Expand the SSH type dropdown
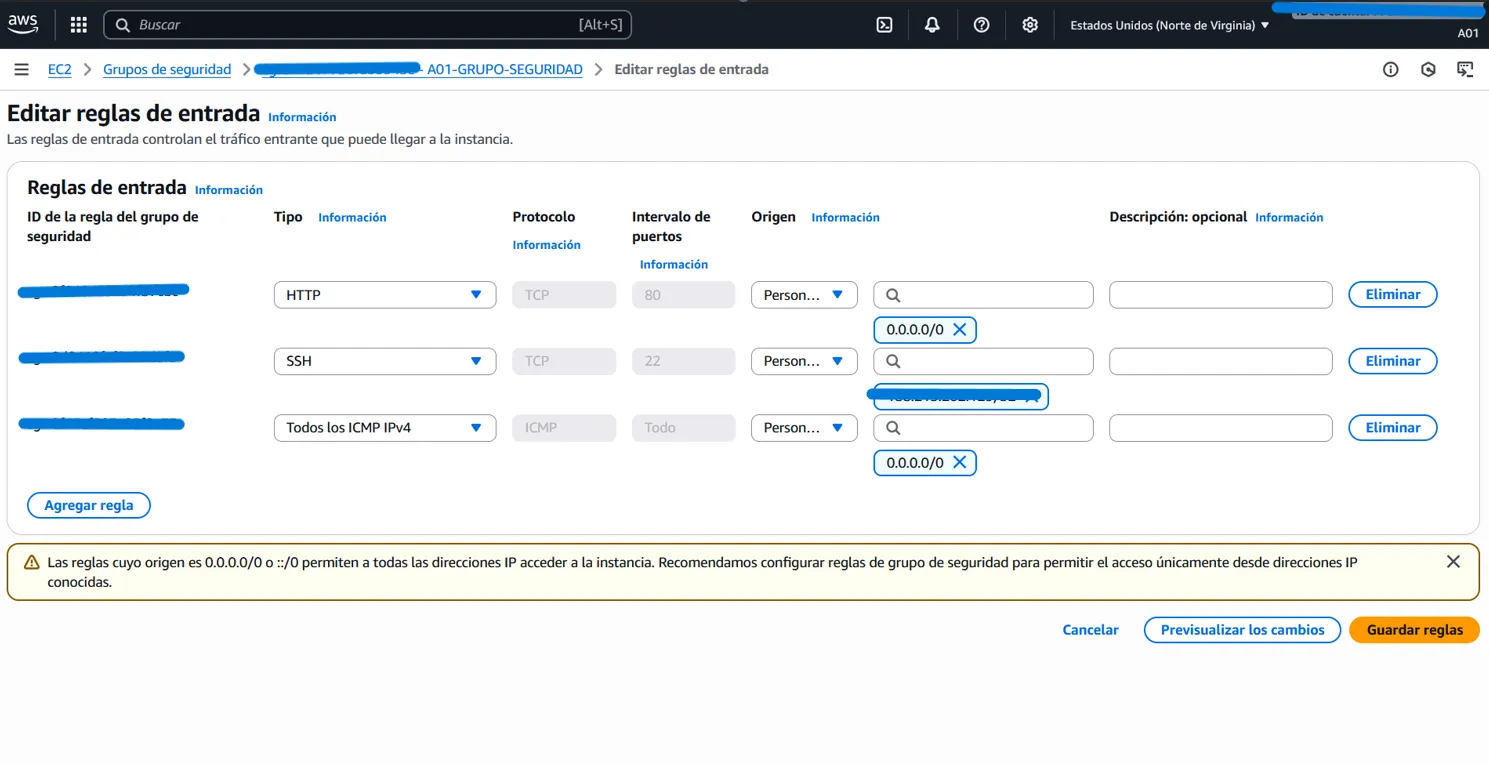 pyautogui.click(x=385, y=361)
